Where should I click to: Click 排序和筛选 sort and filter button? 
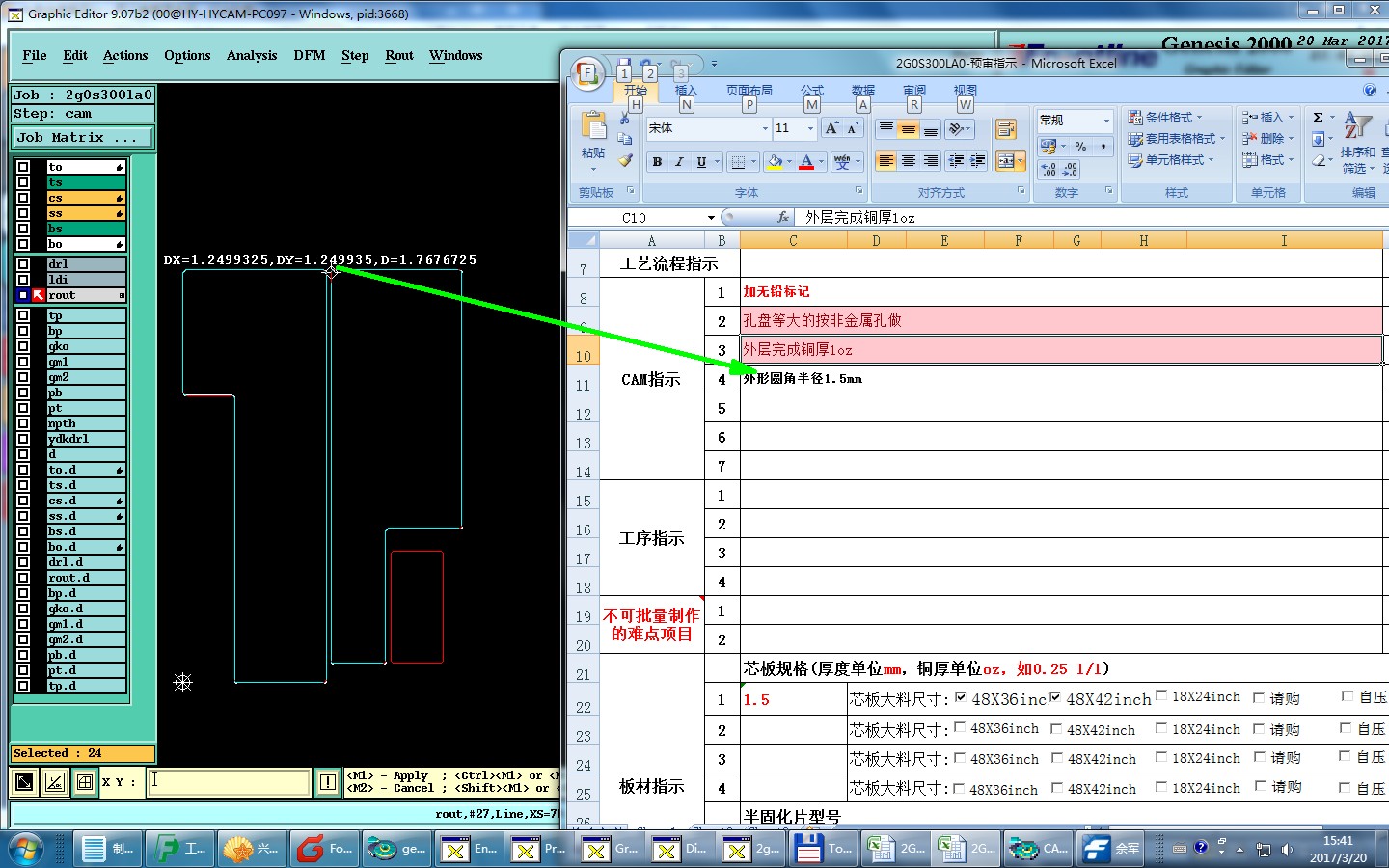(1357, 141)
